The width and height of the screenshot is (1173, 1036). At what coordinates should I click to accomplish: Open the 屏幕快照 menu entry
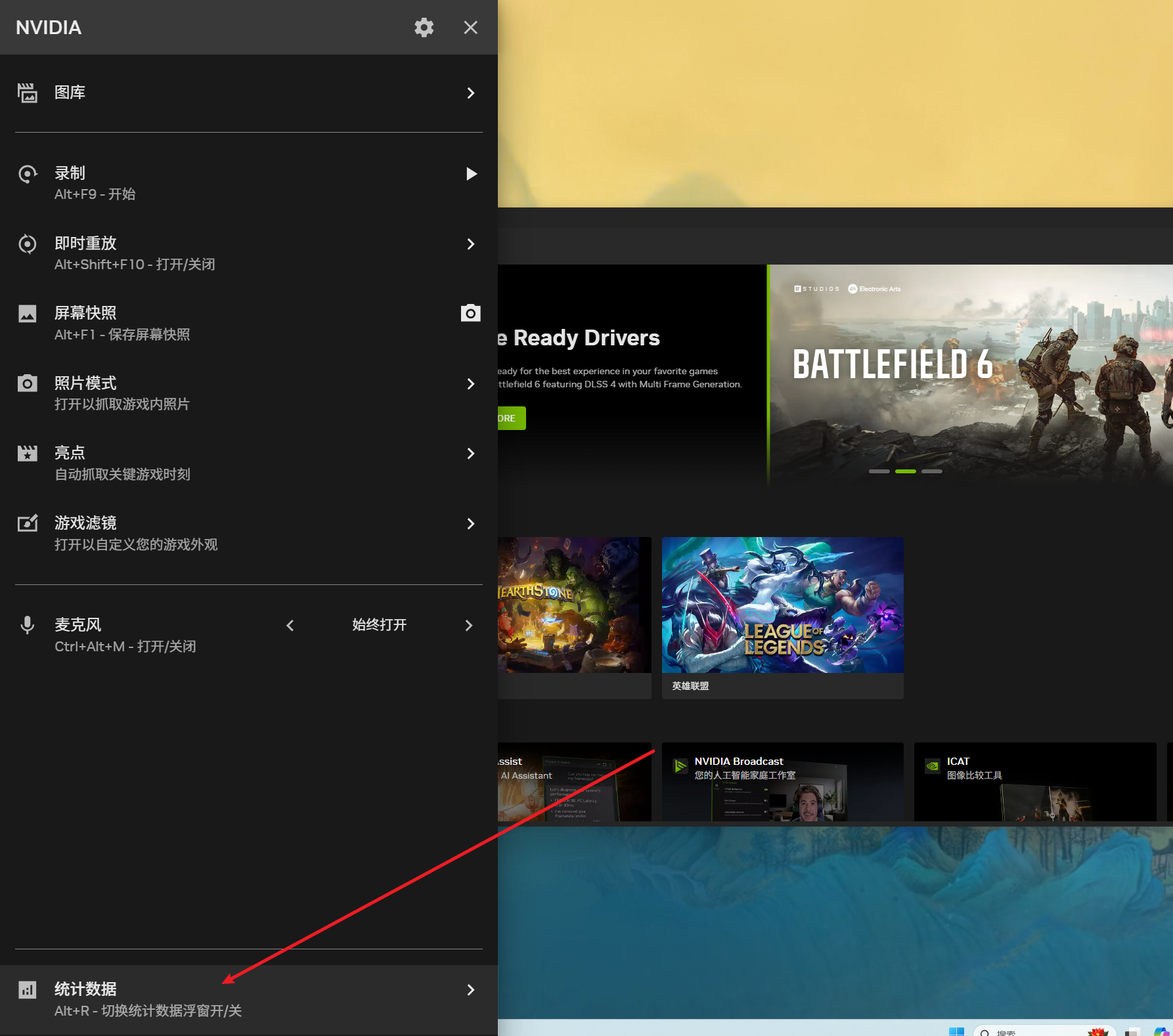click(x=122, y=323)
